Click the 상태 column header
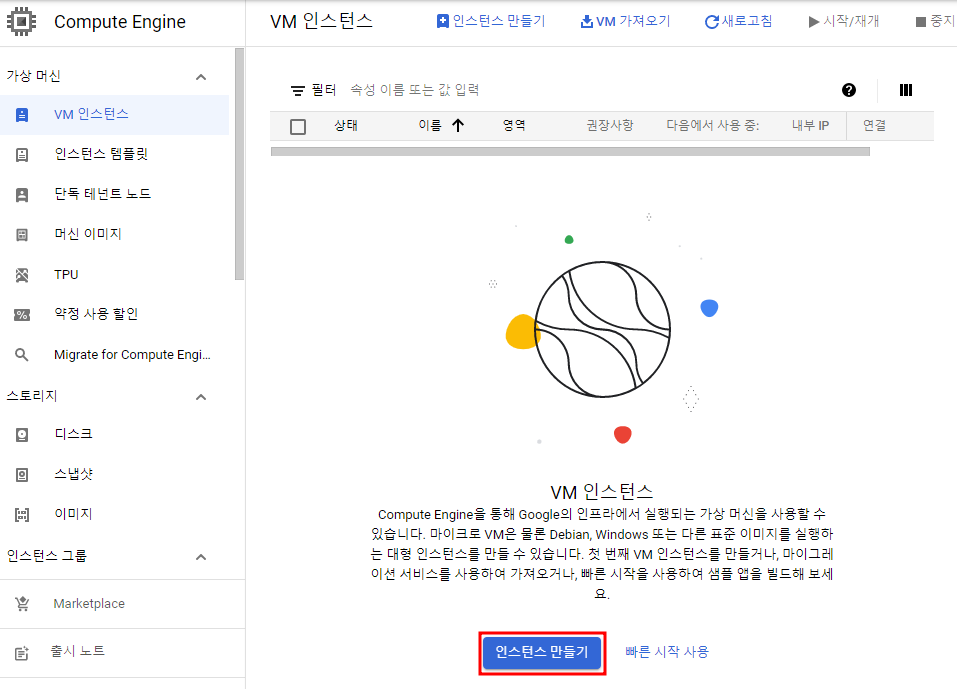Image resolution: width=957 pixels, height=689 pixels. 345,126
